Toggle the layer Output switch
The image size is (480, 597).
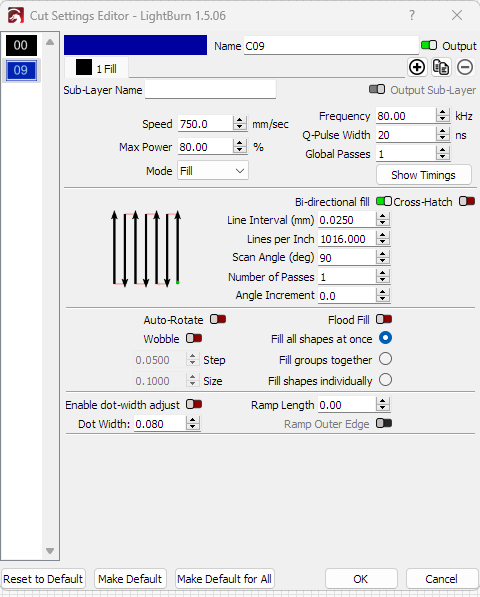pyautogui.click(x=429, y=45)
